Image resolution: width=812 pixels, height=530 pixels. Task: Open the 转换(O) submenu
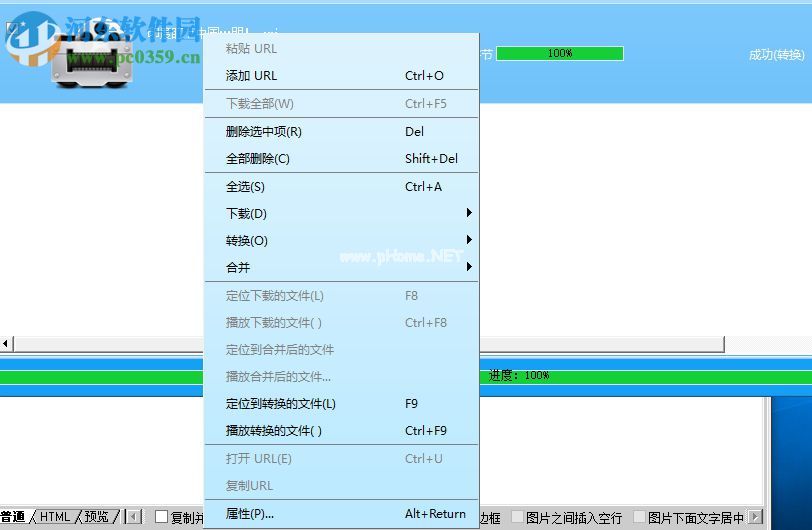(x=341, y=240)
